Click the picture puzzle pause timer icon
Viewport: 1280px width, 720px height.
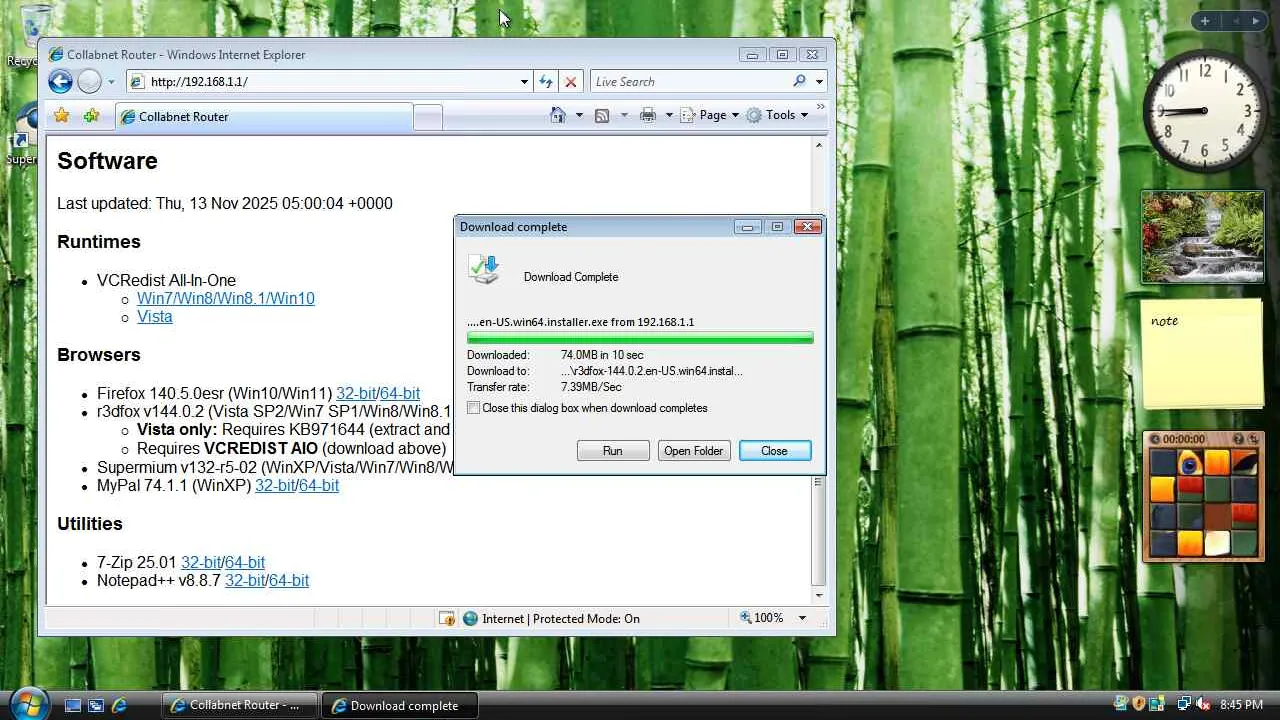tap(1154, 439)
